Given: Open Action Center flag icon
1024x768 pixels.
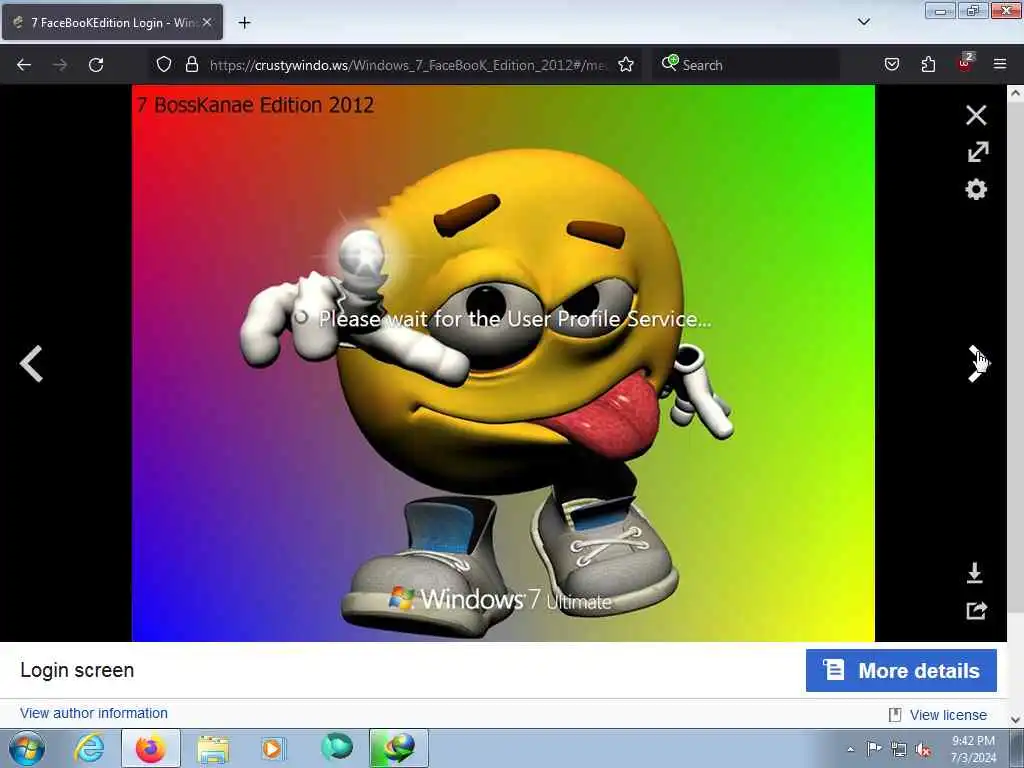Looking at the screenshot, I should [x=873, y=749].
